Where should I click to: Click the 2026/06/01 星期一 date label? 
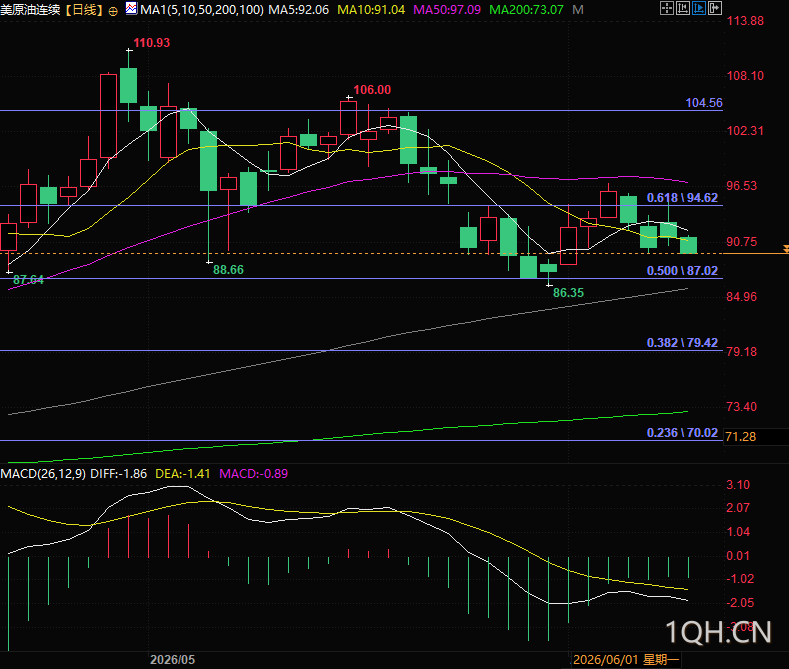[626, 659]
